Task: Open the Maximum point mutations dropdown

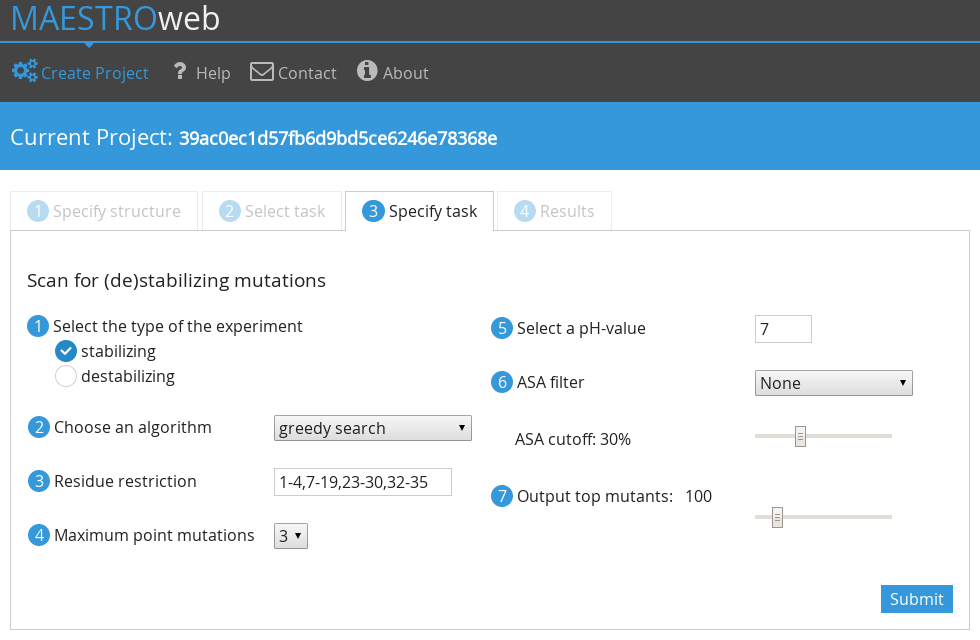Action: tap(291, 536)
